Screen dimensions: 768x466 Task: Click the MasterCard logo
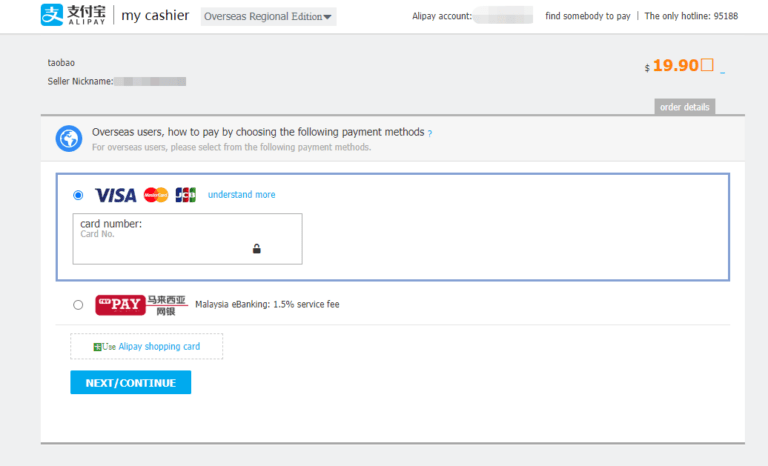(156, 195)
